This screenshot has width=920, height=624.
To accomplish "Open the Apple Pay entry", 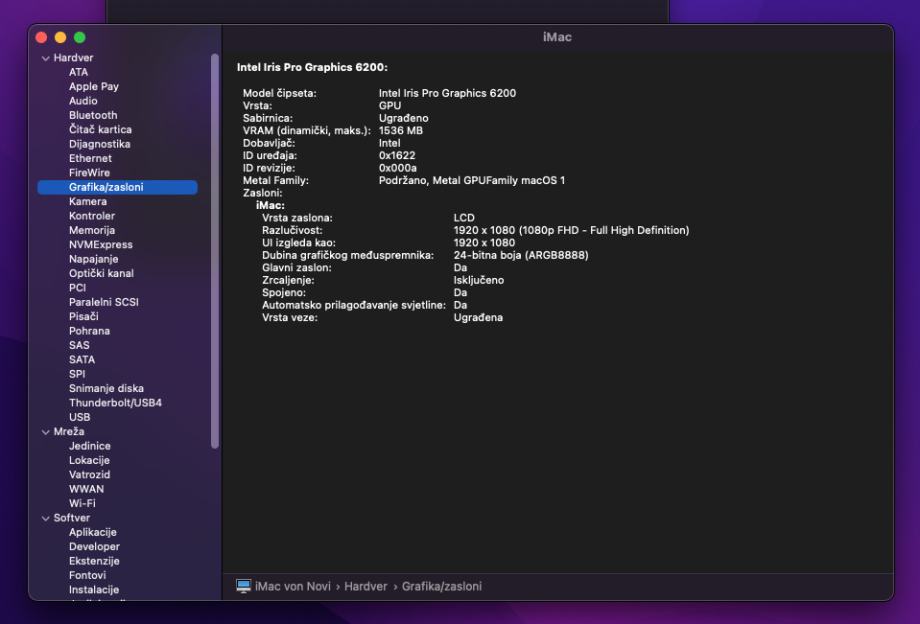I will tap(93, 87).
